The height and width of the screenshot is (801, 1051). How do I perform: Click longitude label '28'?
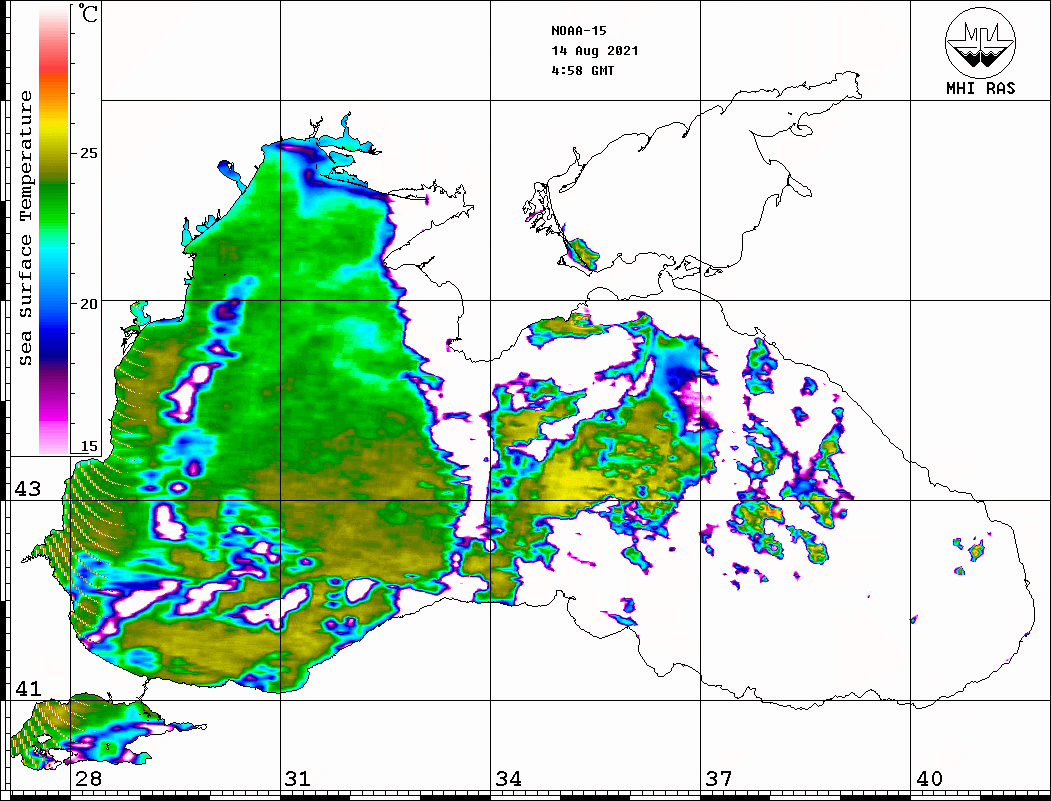pyautogui.click(x=88, y=779)
